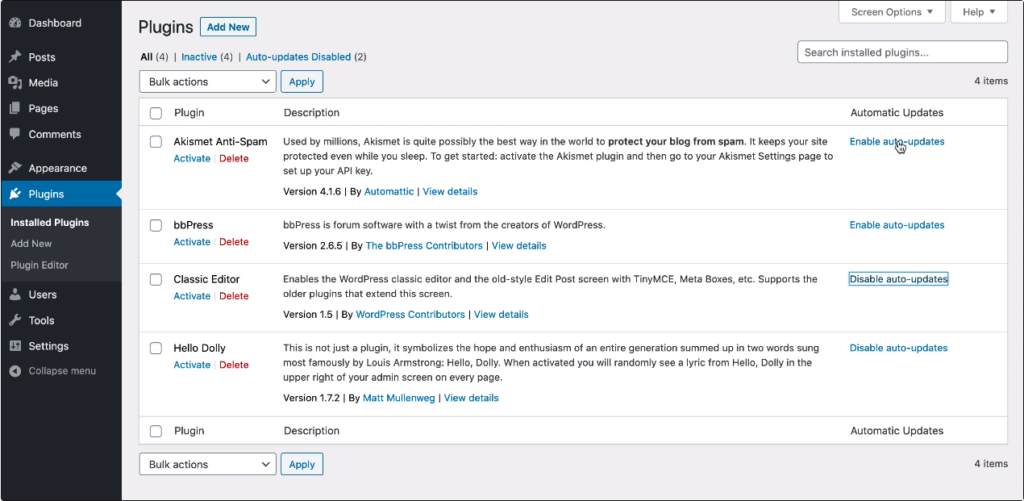
Task: Open the Comments menu item
Action: pos(55,134)
